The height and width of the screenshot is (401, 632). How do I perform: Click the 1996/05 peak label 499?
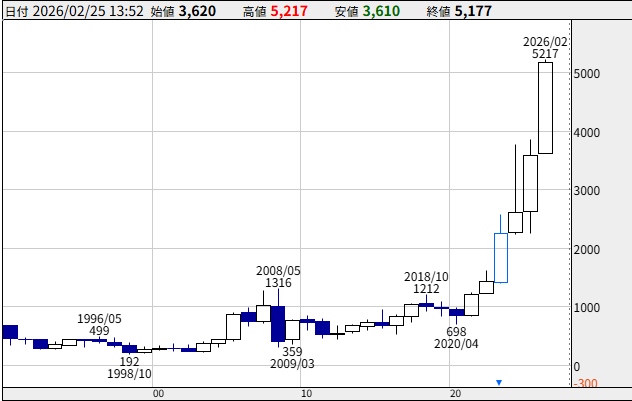pos(99,331)
